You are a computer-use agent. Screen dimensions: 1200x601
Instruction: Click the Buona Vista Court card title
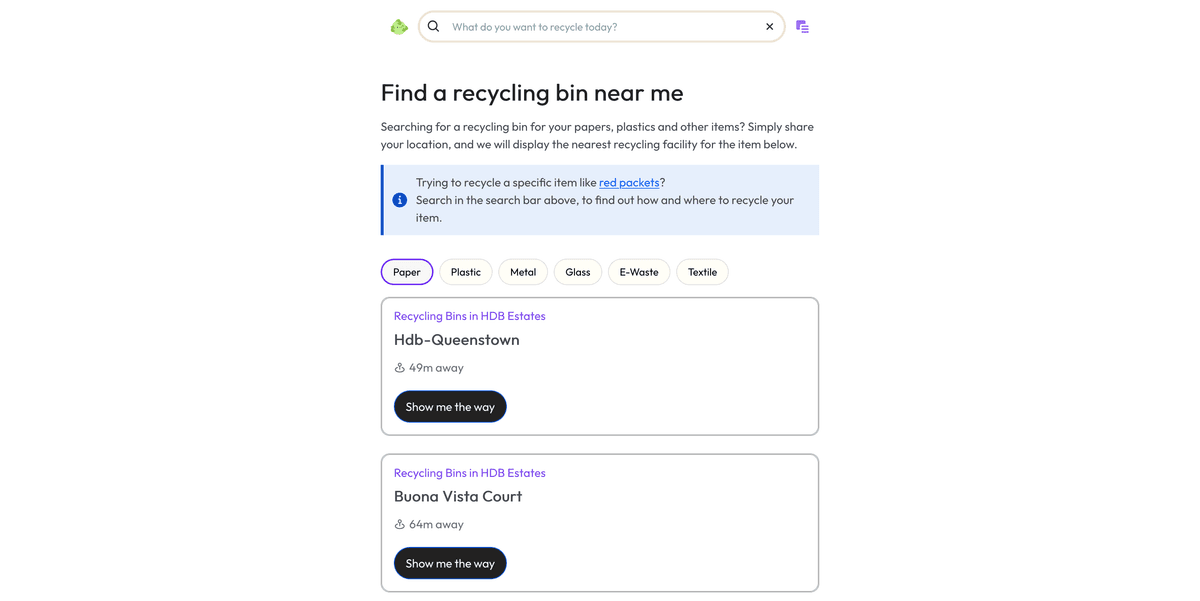(458, 496)
